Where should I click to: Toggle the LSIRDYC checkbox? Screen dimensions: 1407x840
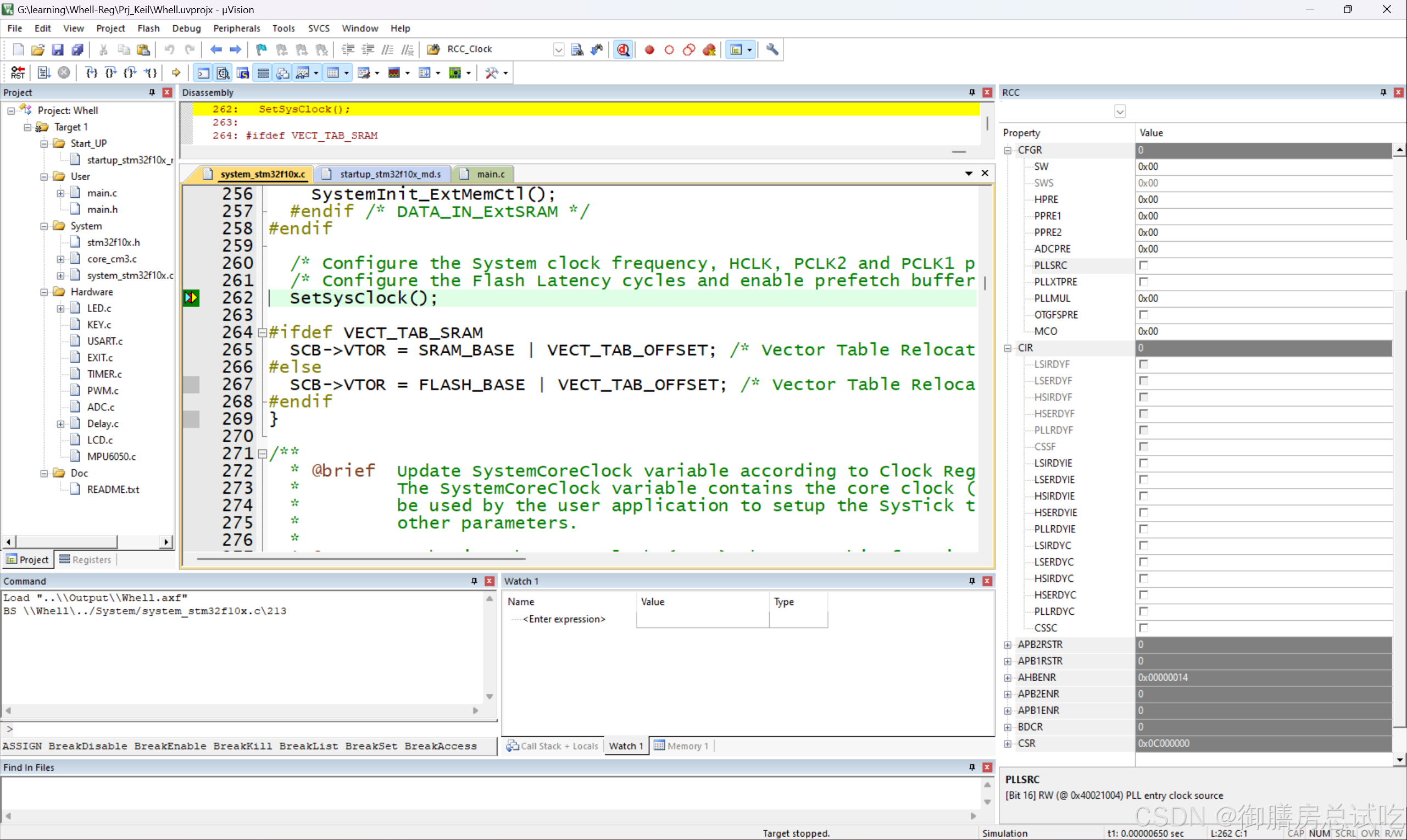[1143, 544]
